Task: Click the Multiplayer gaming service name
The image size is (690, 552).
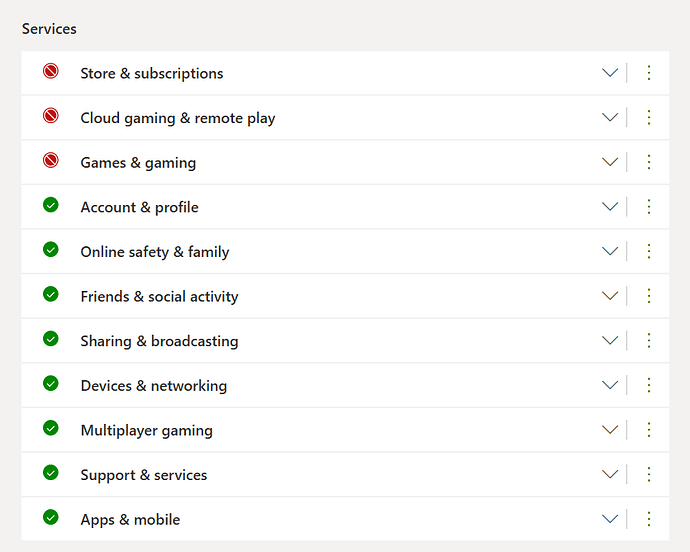Action: [x=146, y=430]
